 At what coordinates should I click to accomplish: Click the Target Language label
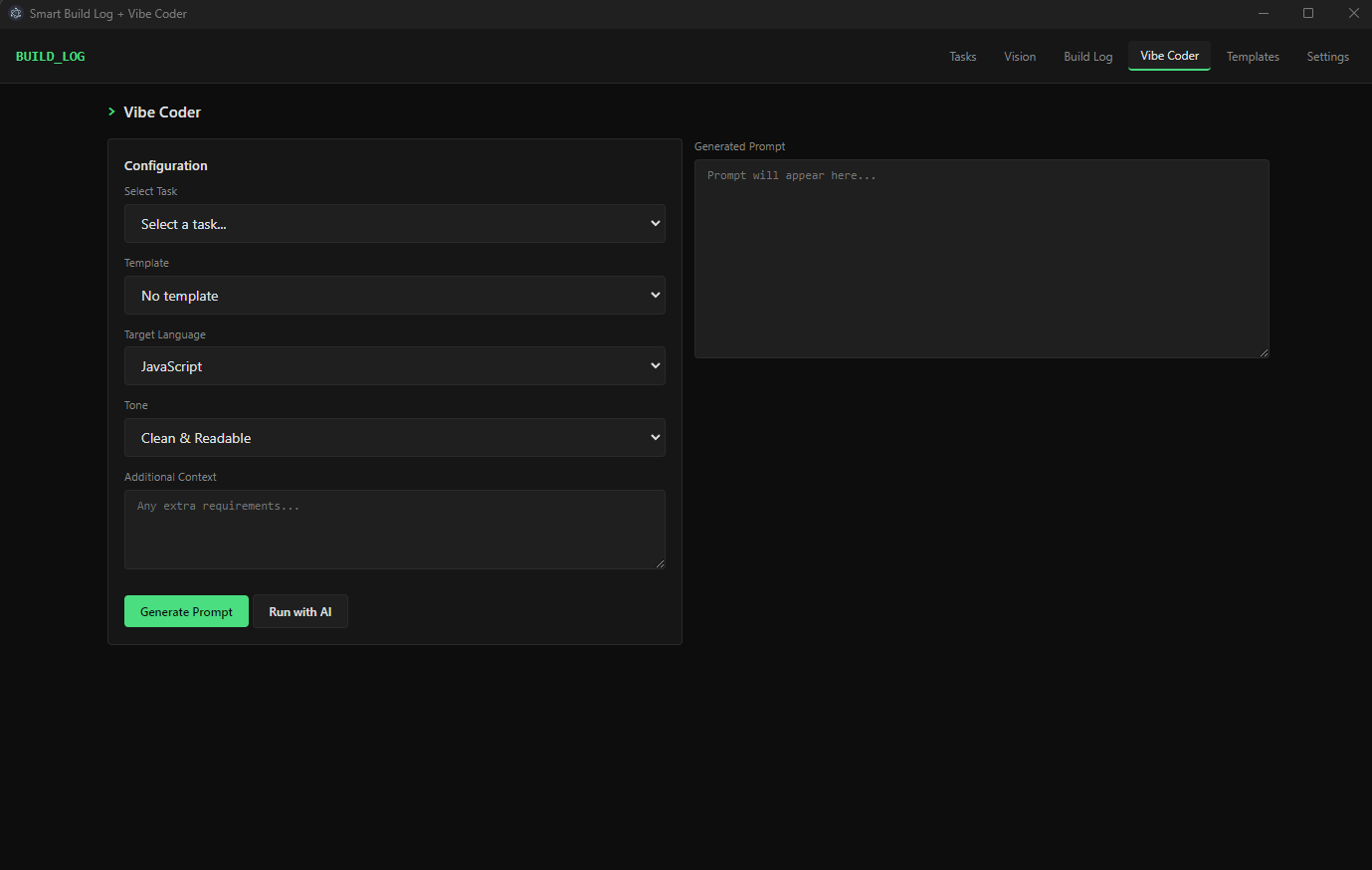click(x=165, y=334)
